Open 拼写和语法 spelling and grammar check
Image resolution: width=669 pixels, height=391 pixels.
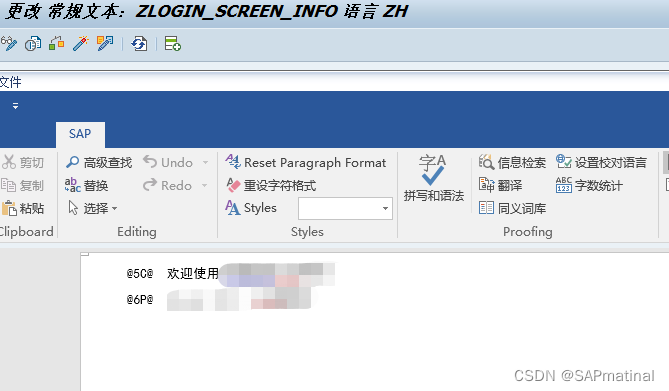(x=433, y=178)
